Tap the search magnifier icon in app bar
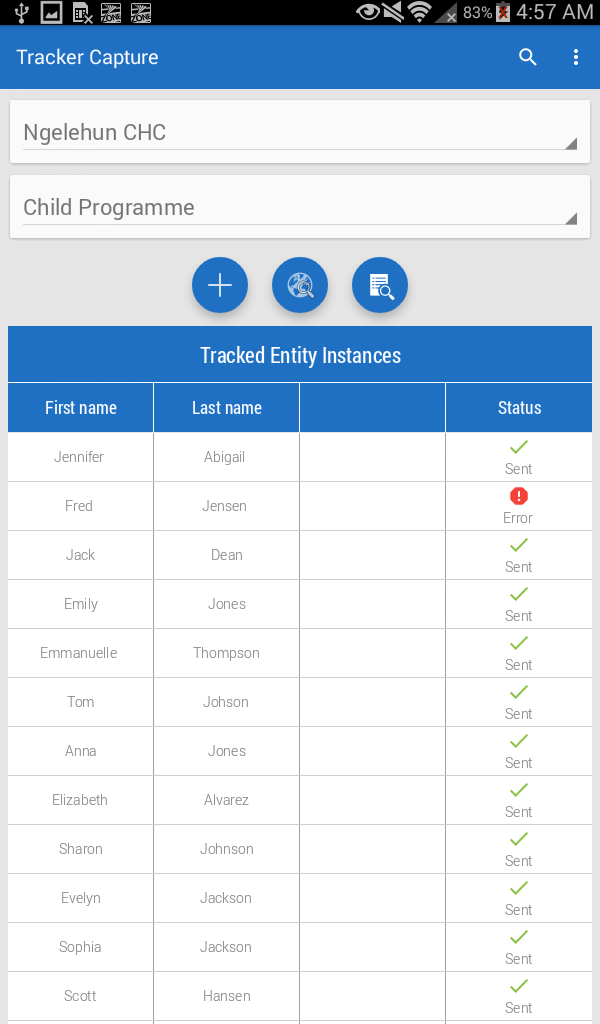 point(528,57)
